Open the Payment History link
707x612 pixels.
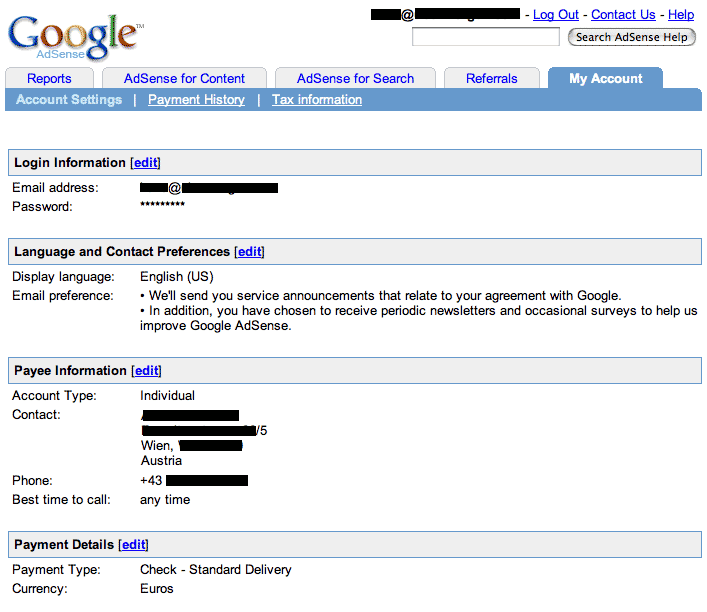[196, 100]
